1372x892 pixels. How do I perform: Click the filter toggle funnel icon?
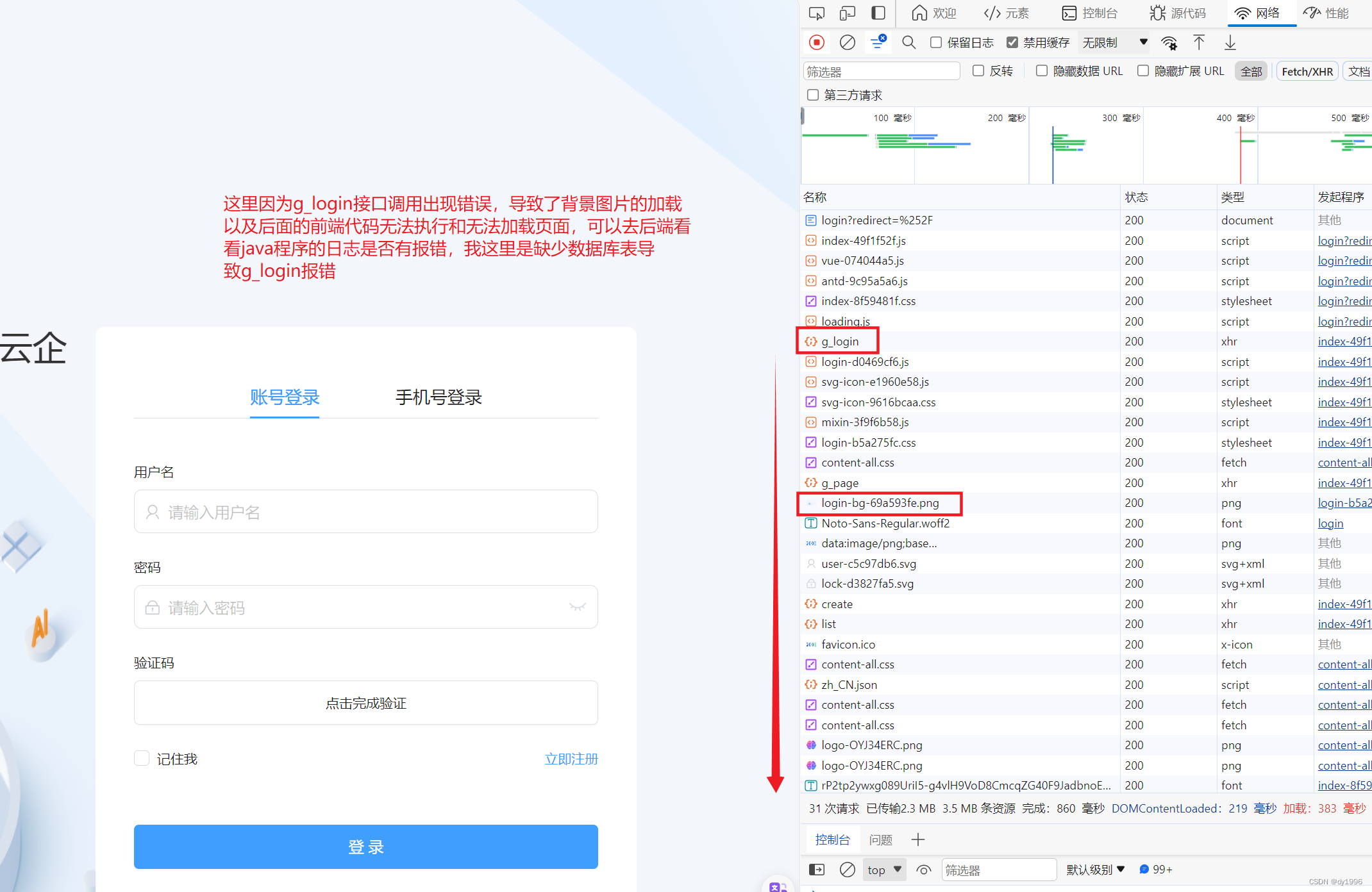tap(878, 42)
